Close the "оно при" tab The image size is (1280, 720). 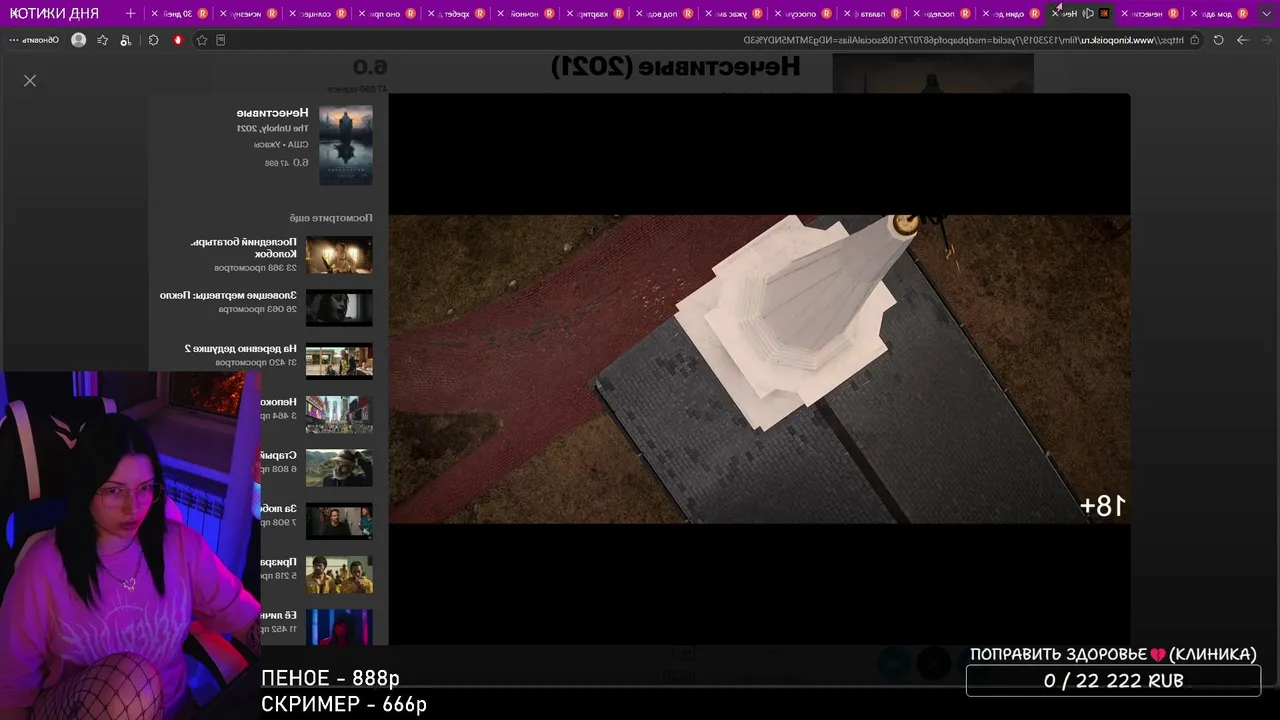tap(362, 14)
